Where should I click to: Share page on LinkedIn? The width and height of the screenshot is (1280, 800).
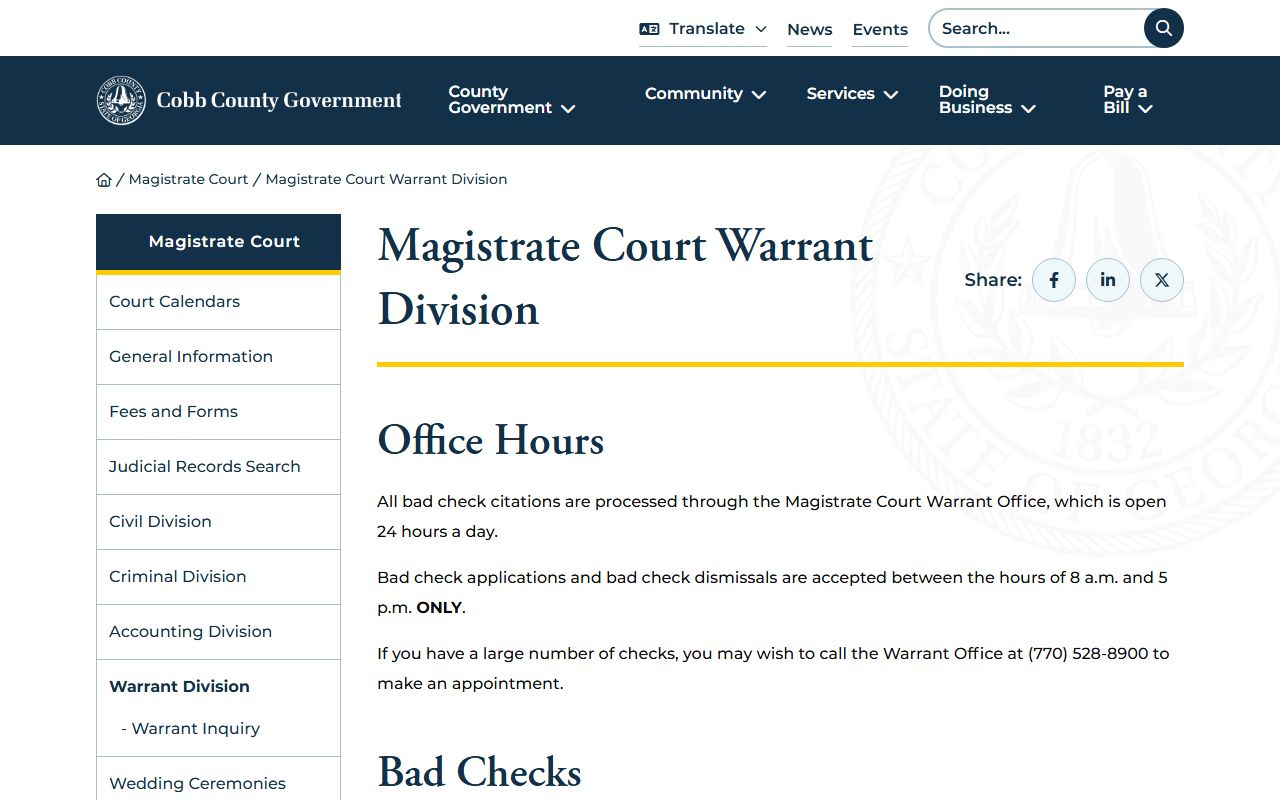[1108, 280]
